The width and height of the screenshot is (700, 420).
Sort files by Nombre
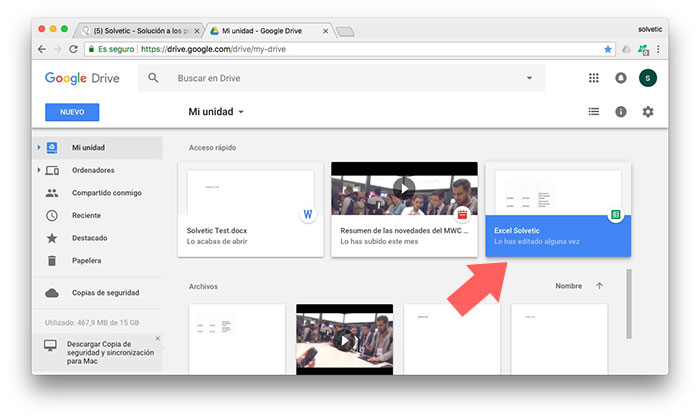[568, 286]
